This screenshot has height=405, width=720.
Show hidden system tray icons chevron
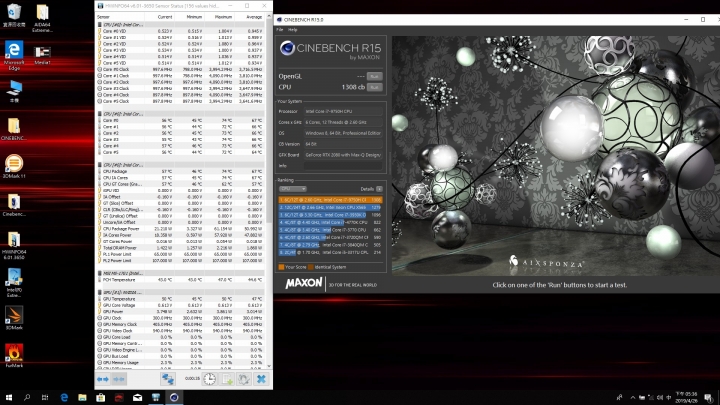(633, 398)
